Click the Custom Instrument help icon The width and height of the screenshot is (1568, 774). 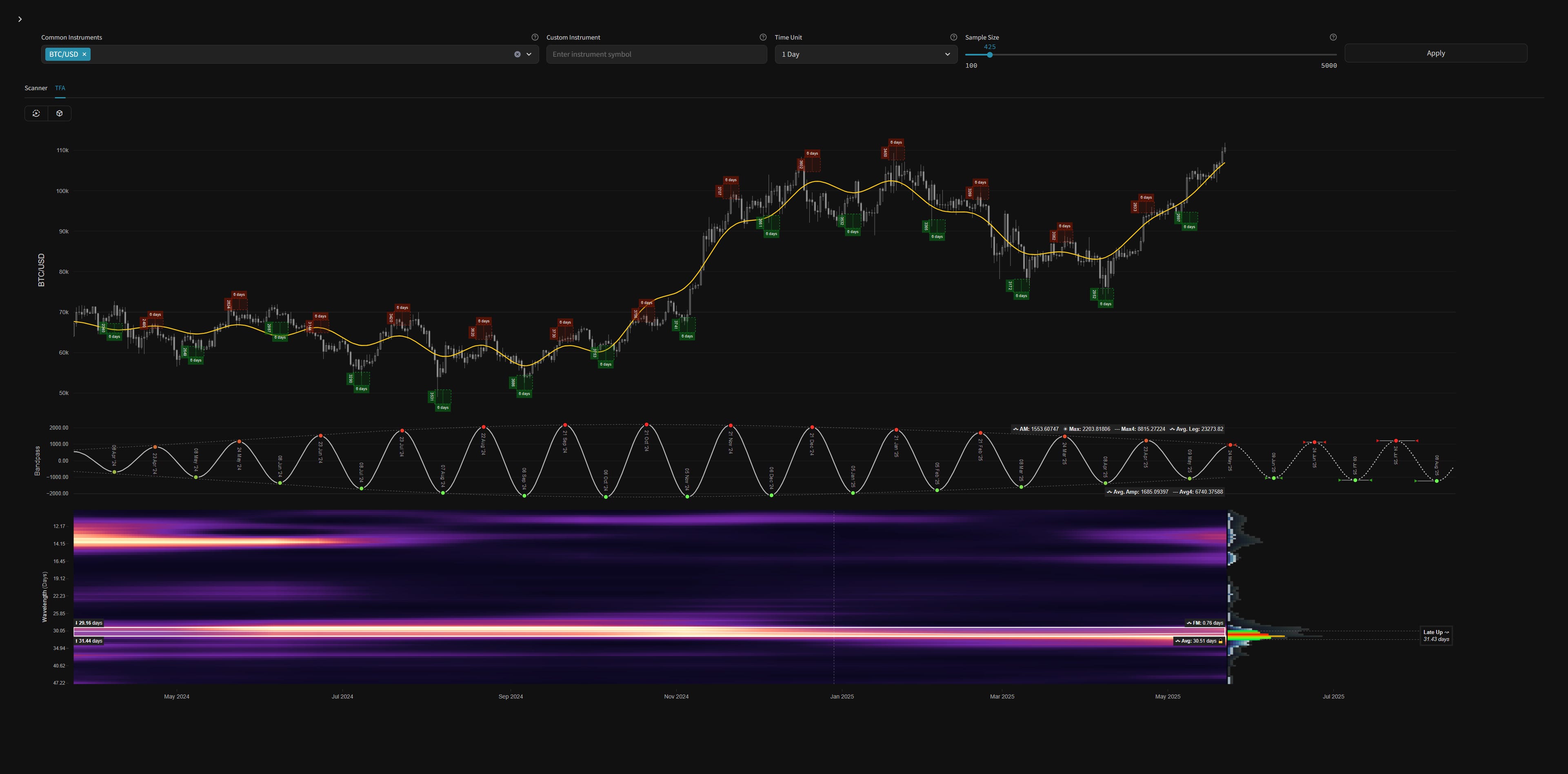tap(763, 37)
